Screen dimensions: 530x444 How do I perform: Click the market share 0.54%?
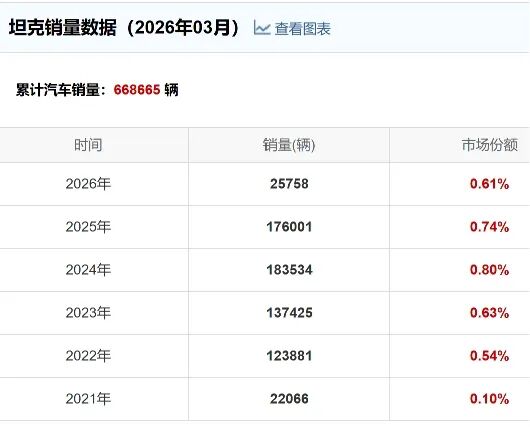489,356
